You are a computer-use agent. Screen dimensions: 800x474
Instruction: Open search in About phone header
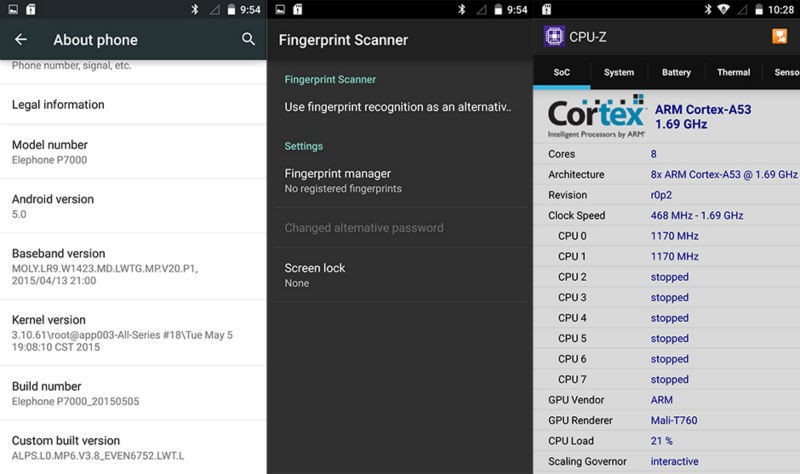[x=249, y=40]
